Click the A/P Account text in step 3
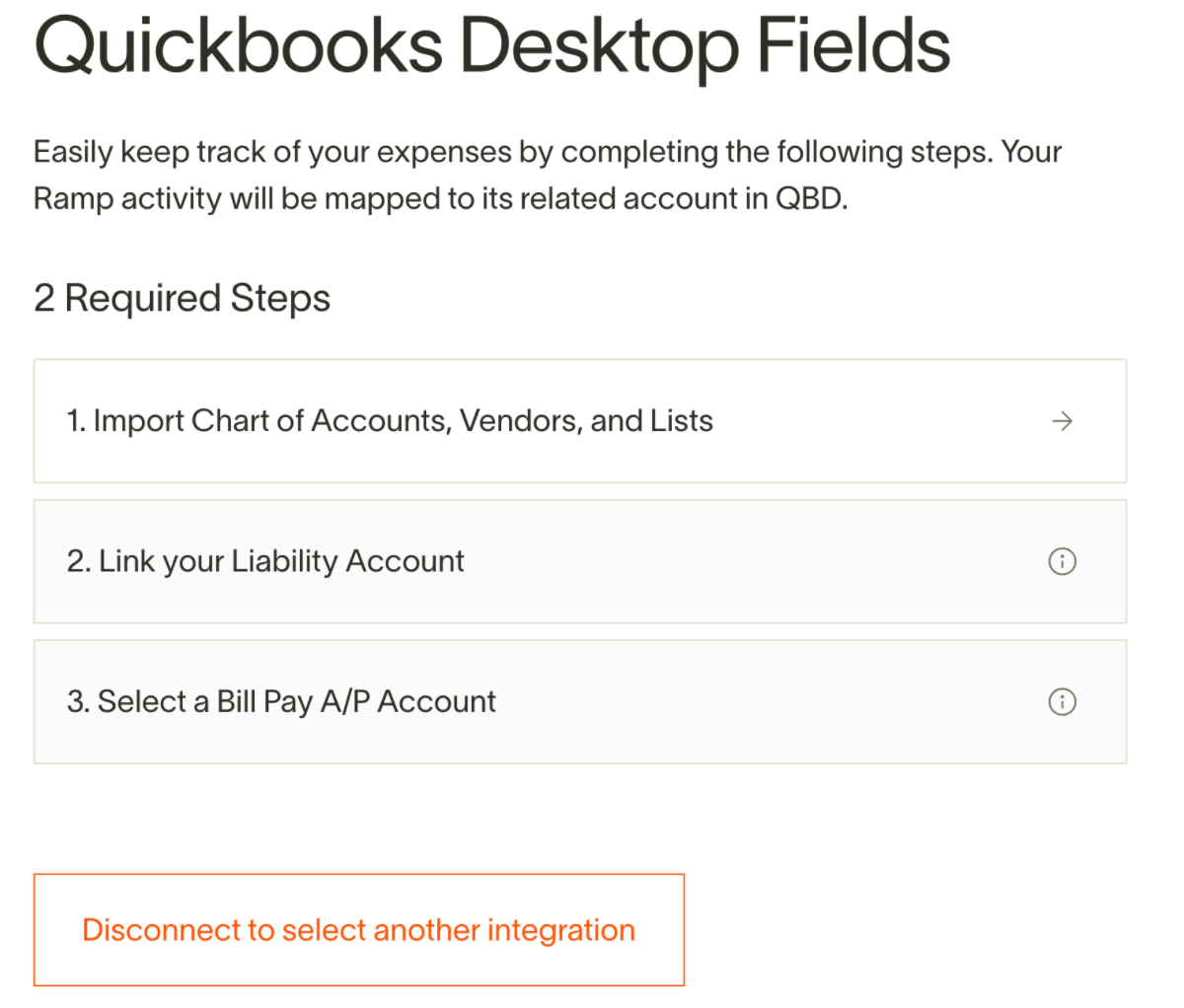The image size is (1184, 1008). (x=408, y=701)
